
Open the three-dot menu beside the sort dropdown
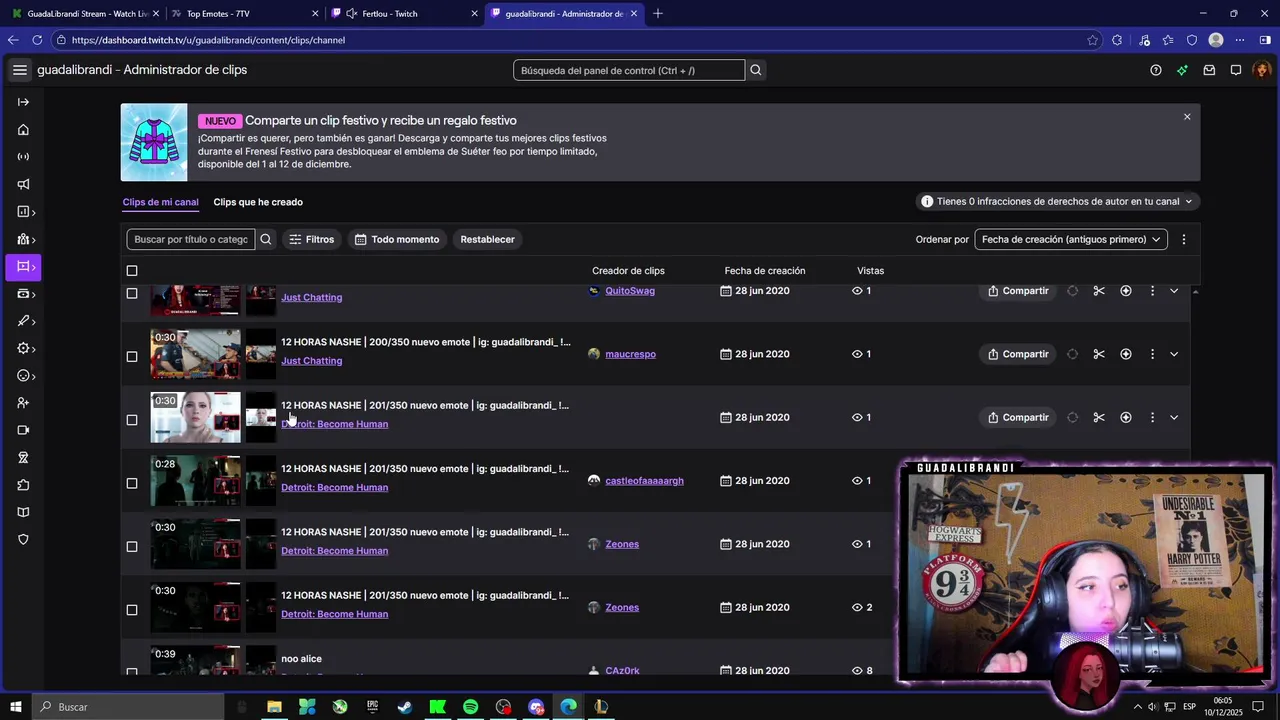(1184, 239)
